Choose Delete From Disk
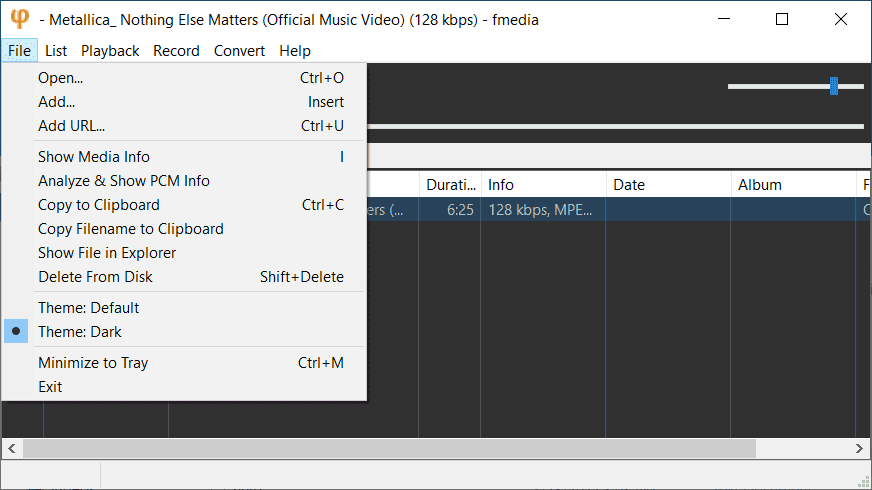This screenshot has height=490, width=872. [x=184, y=276]
